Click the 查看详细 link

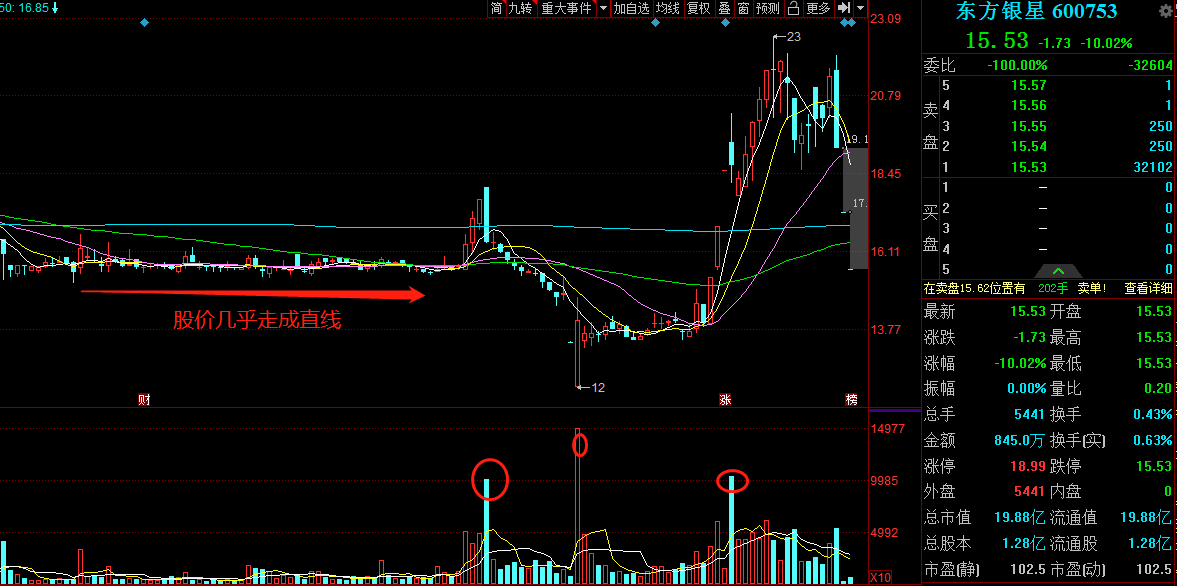coord(1148,288)
